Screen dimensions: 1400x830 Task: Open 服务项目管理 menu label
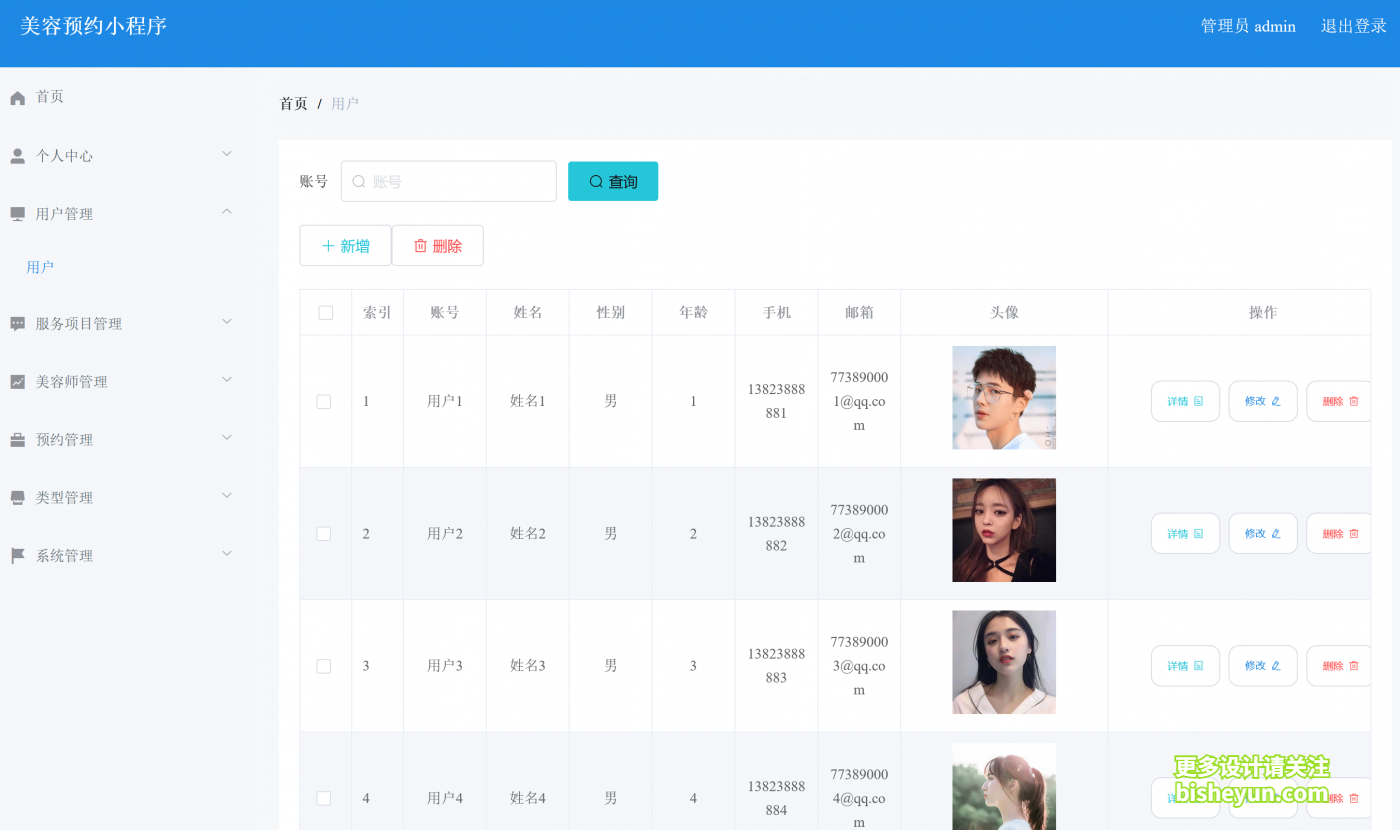79,324
